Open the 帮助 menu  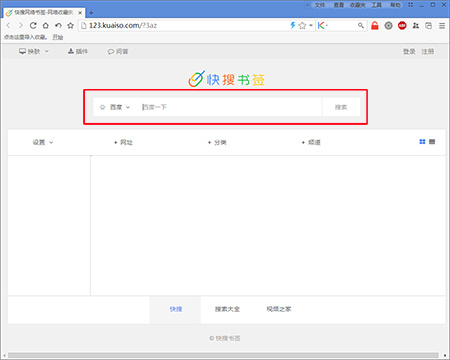coord(396,5)
